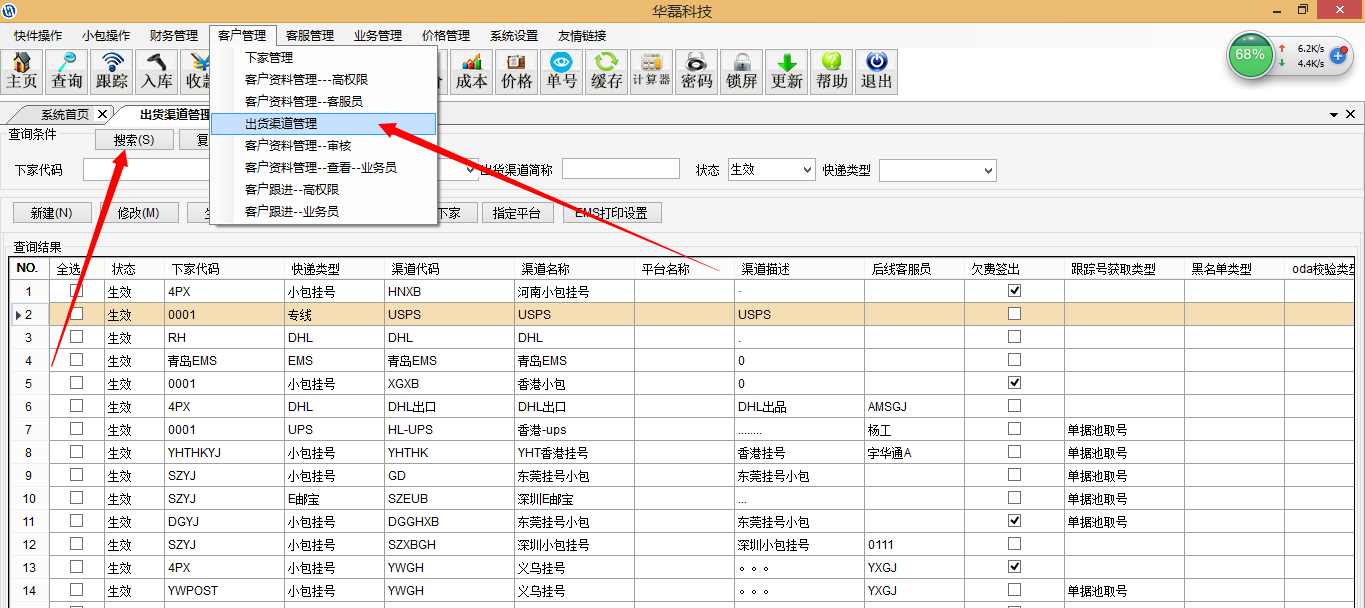Switch to the 系统首页 tab
The image size is (1365, 608).
(65, 114)
